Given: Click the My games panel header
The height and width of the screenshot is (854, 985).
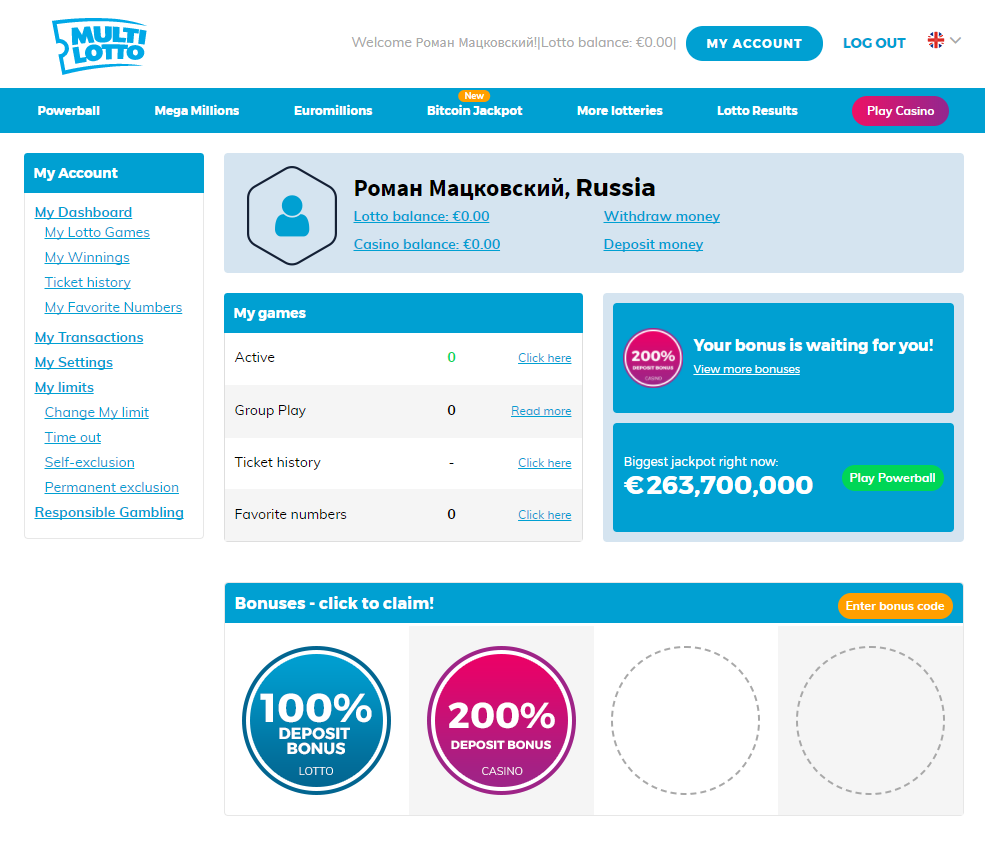Looking at the screenshot, I should click(403, 313).
